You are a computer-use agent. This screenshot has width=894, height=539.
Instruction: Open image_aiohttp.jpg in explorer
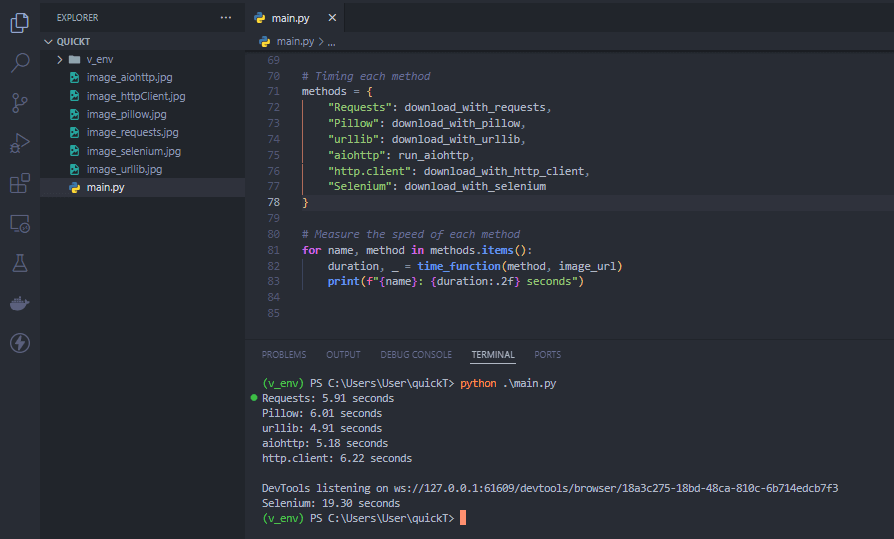[x=143, y=78]
